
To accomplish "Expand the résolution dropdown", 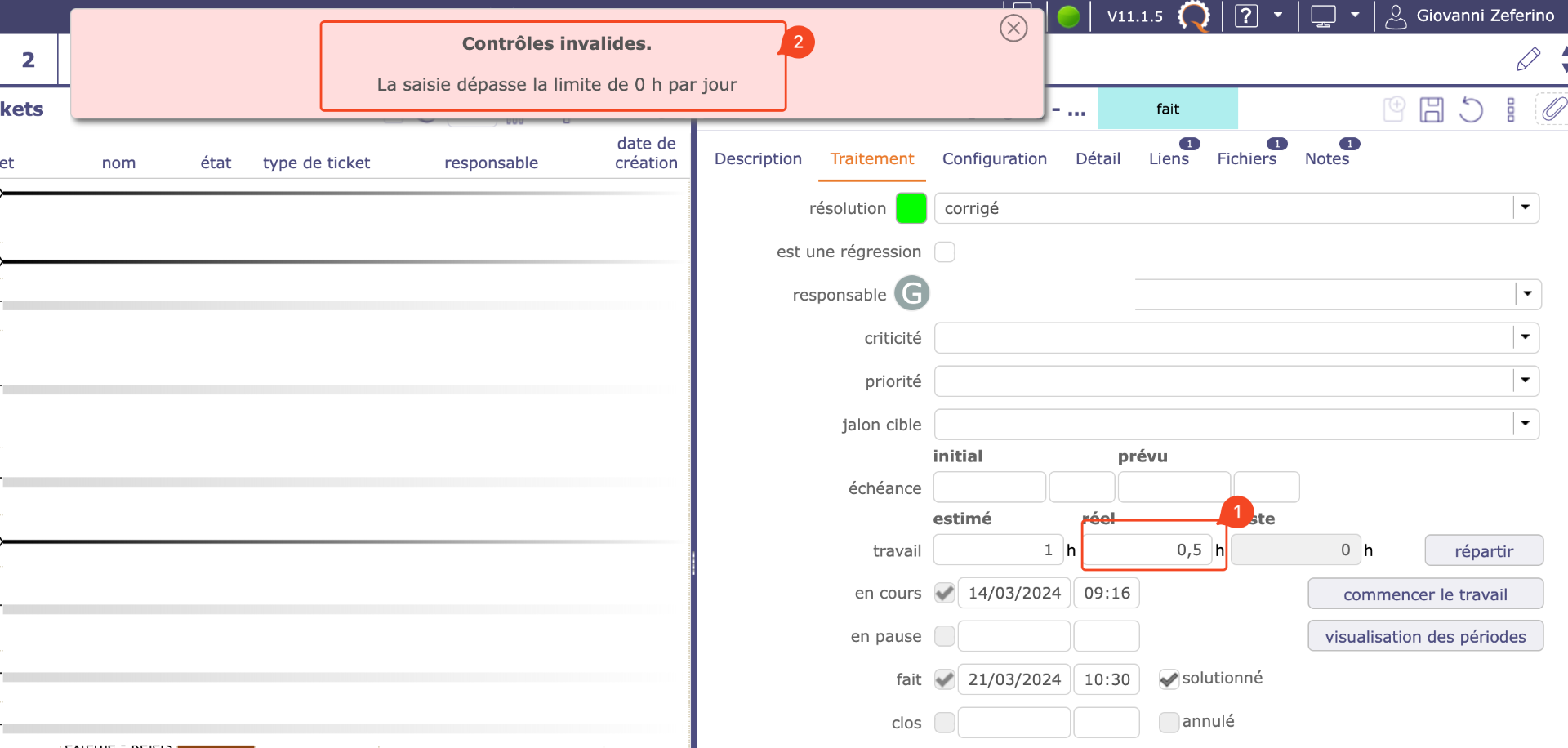I will click(1525, 208).
